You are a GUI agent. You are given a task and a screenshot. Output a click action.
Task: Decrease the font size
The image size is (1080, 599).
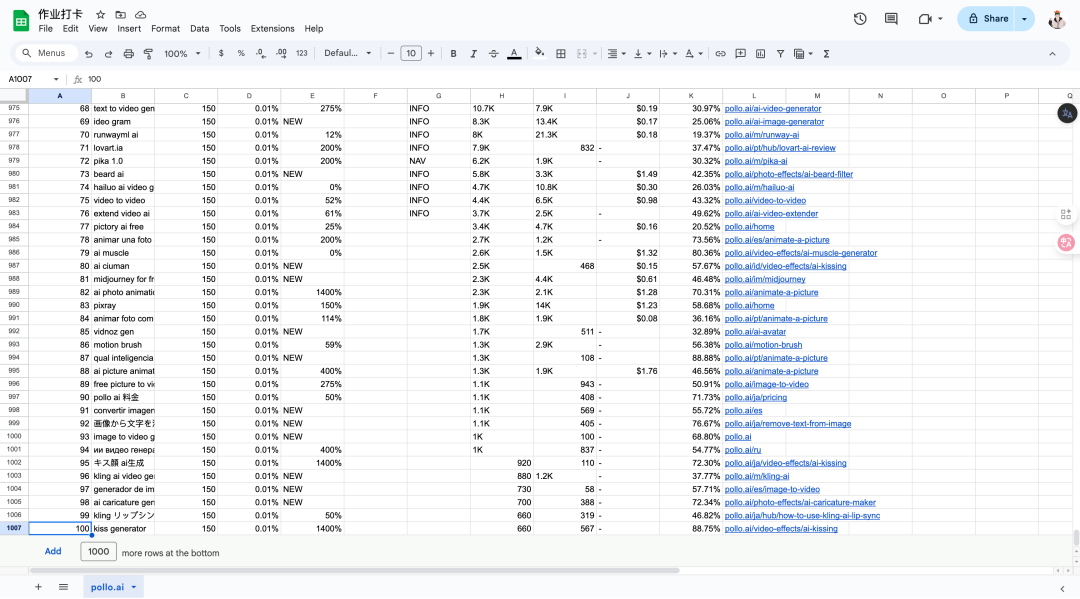tap(391, 54)
